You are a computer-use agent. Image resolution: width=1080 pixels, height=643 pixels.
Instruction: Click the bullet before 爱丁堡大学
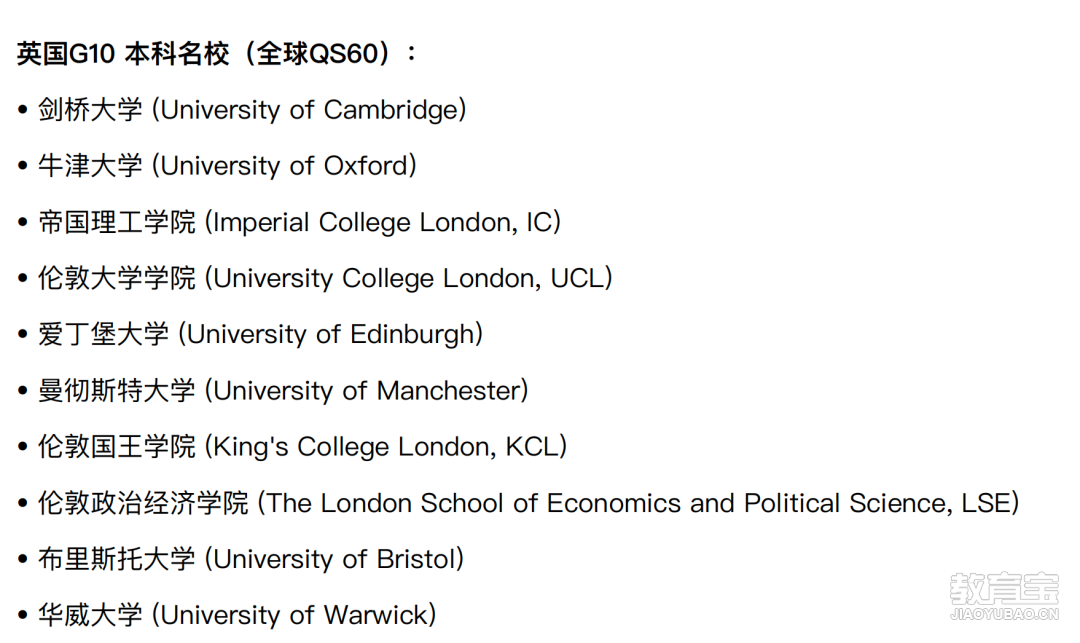(23, 335)
